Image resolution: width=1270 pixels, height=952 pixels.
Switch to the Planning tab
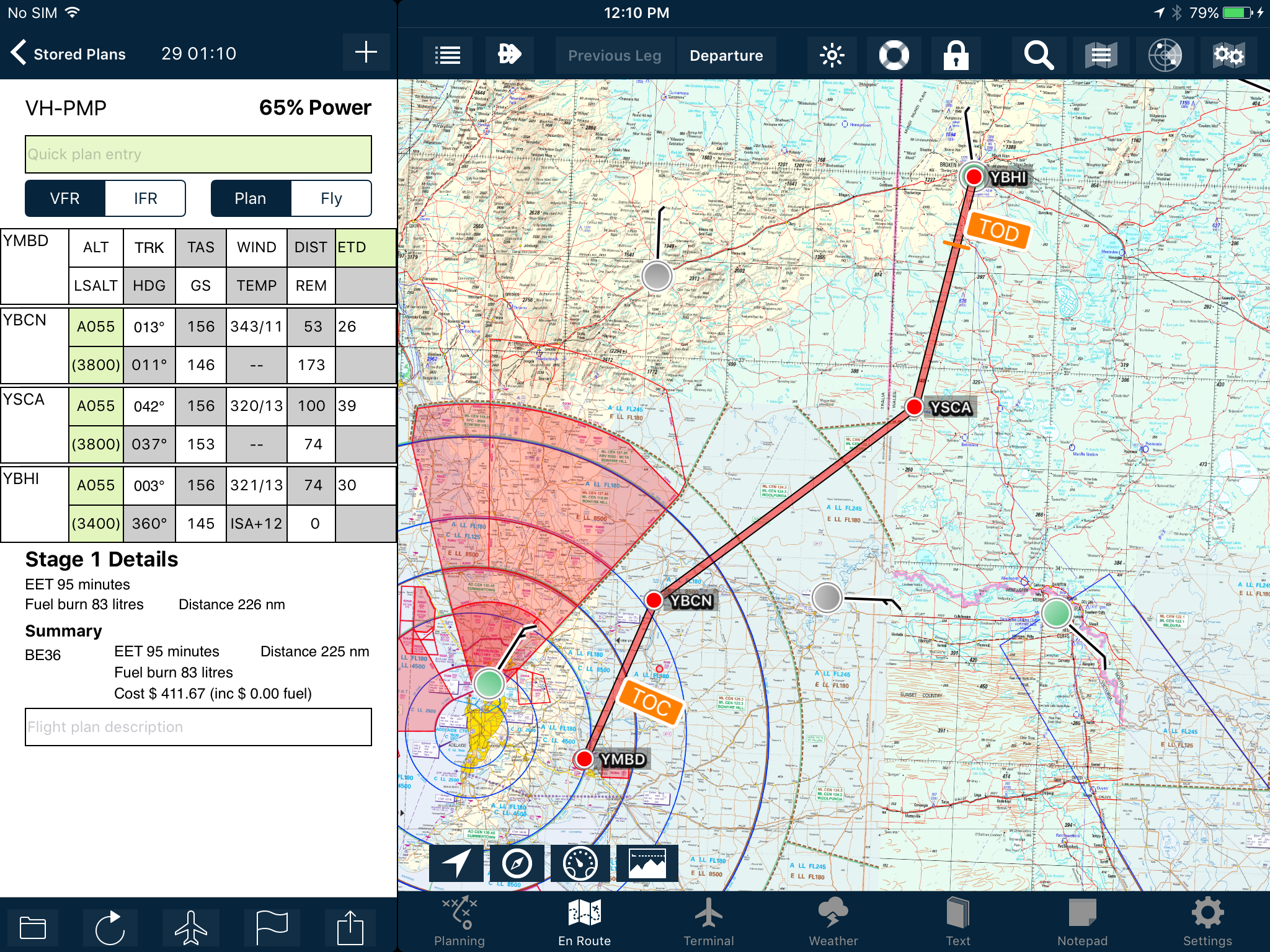coord(459,920)
